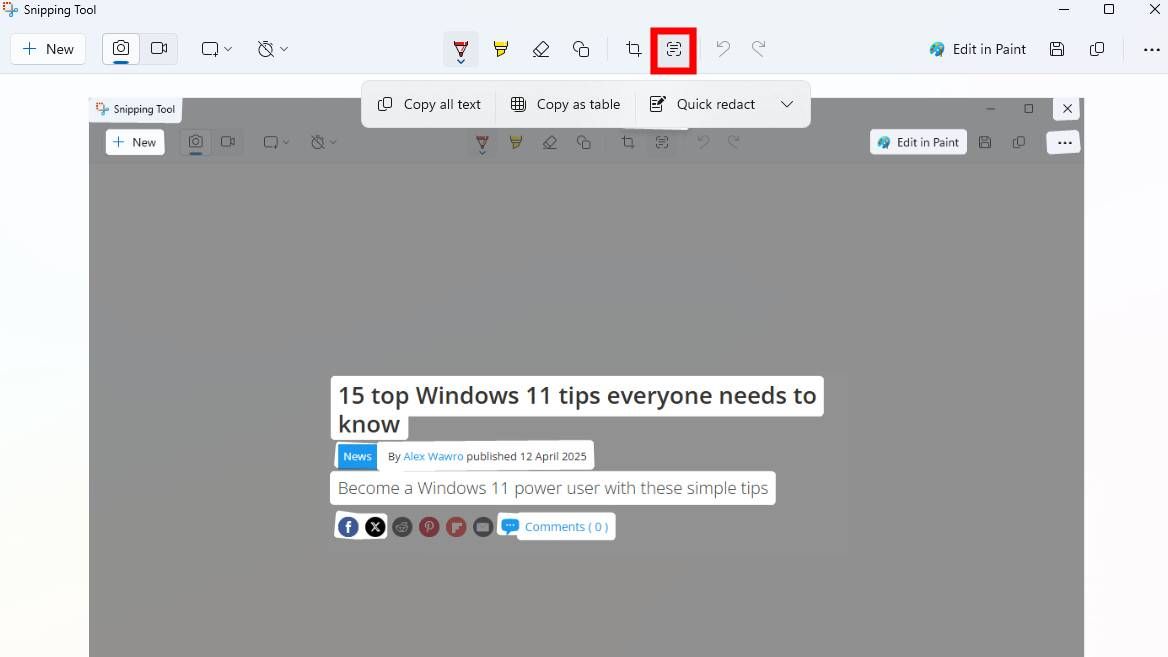Choose Copy as table from the text actions bar

[565, 104]
